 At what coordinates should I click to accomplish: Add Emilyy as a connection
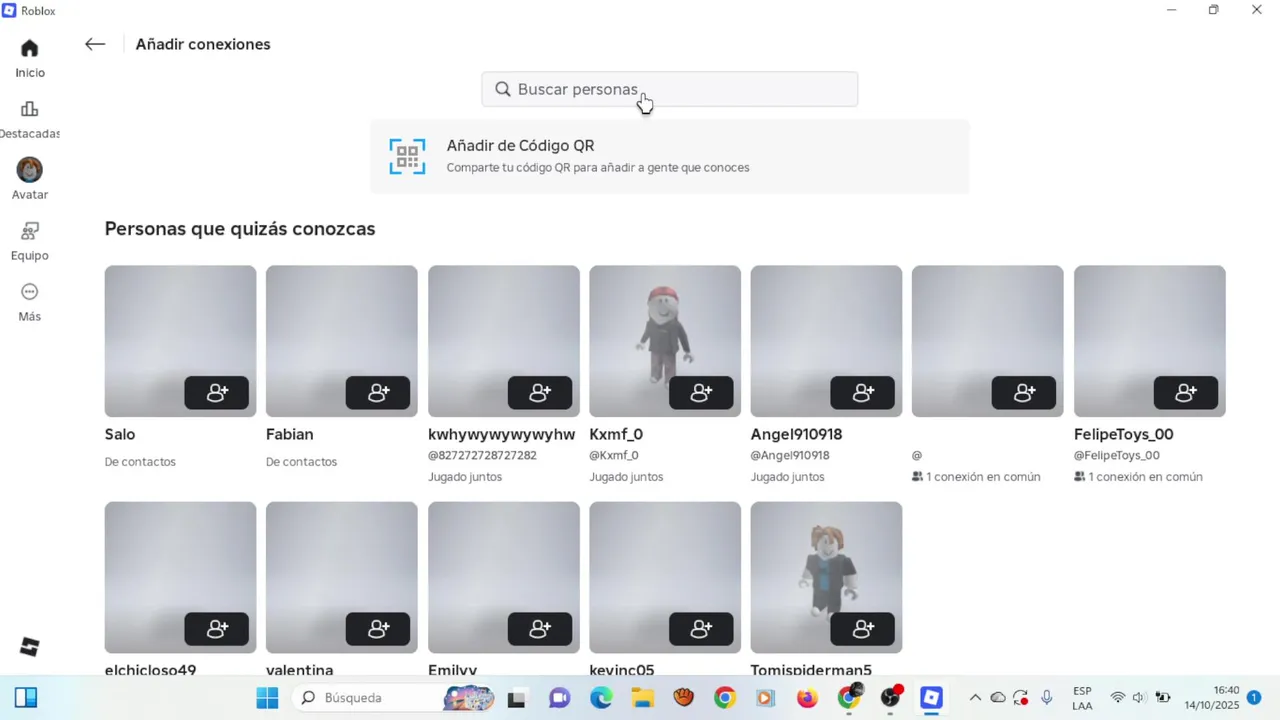(540, 629)
